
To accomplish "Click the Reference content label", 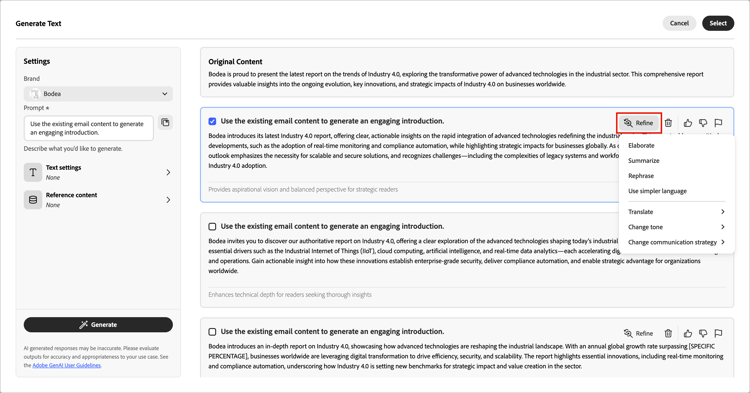I will (71, 195).
